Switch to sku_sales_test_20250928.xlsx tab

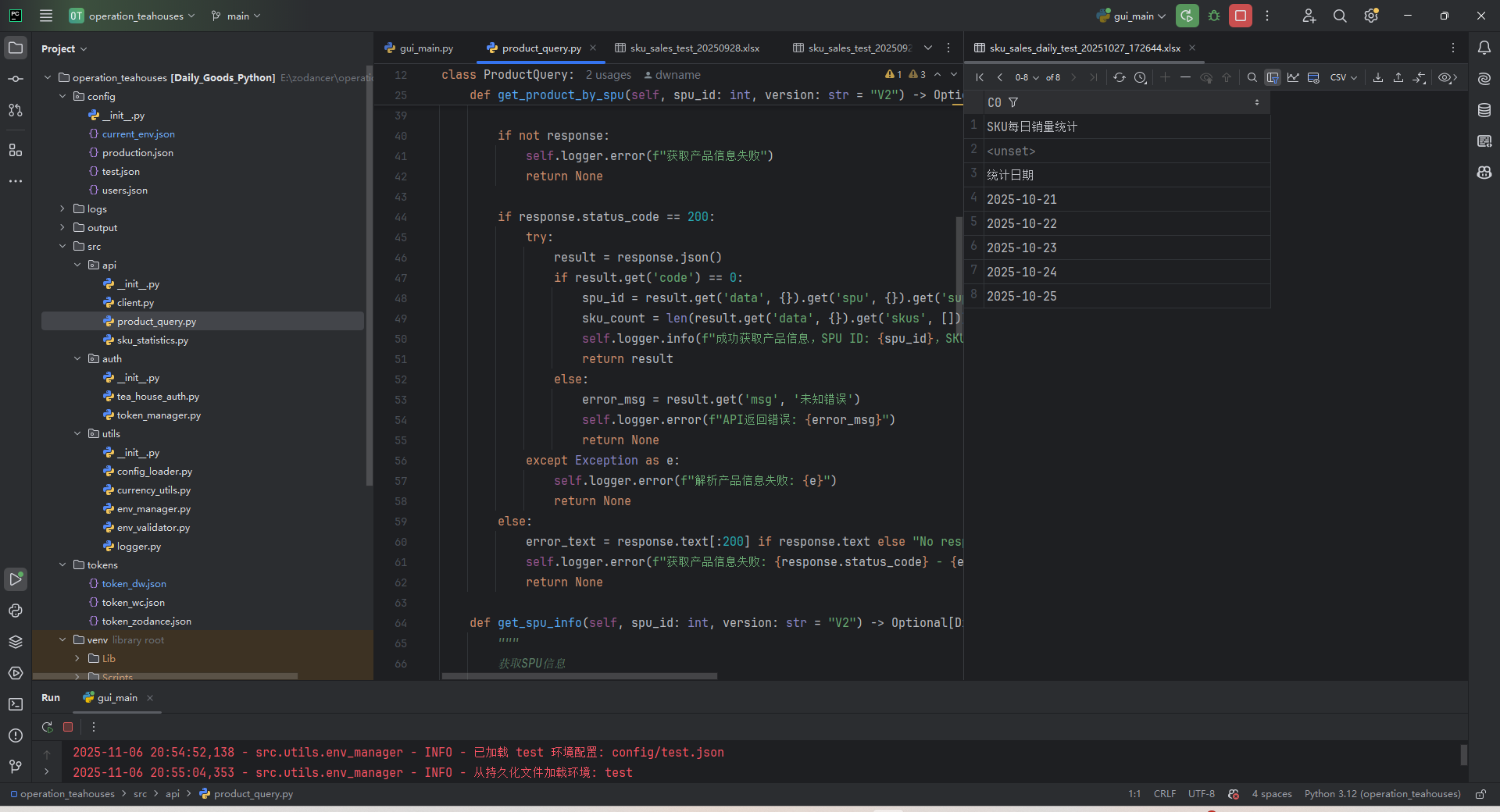pyautogui.click(x=687, y=48)
